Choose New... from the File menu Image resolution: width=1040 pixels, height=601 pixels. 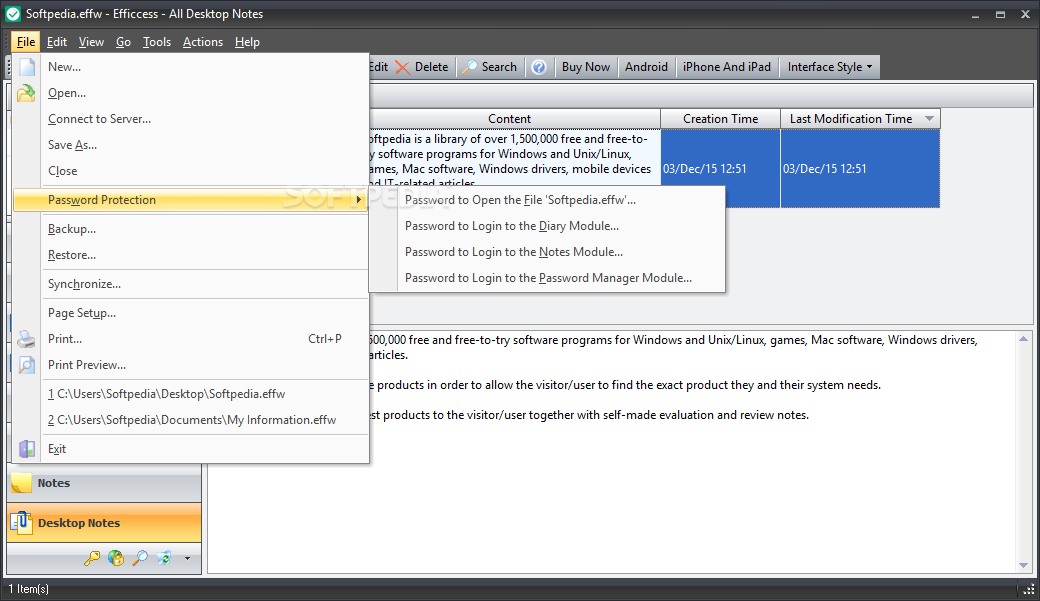(x=191, y=67)
